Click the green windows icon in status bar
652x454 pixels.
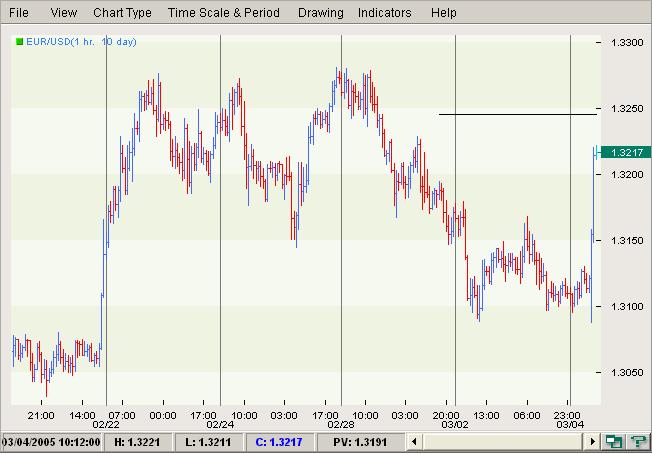tap(612, 441)
